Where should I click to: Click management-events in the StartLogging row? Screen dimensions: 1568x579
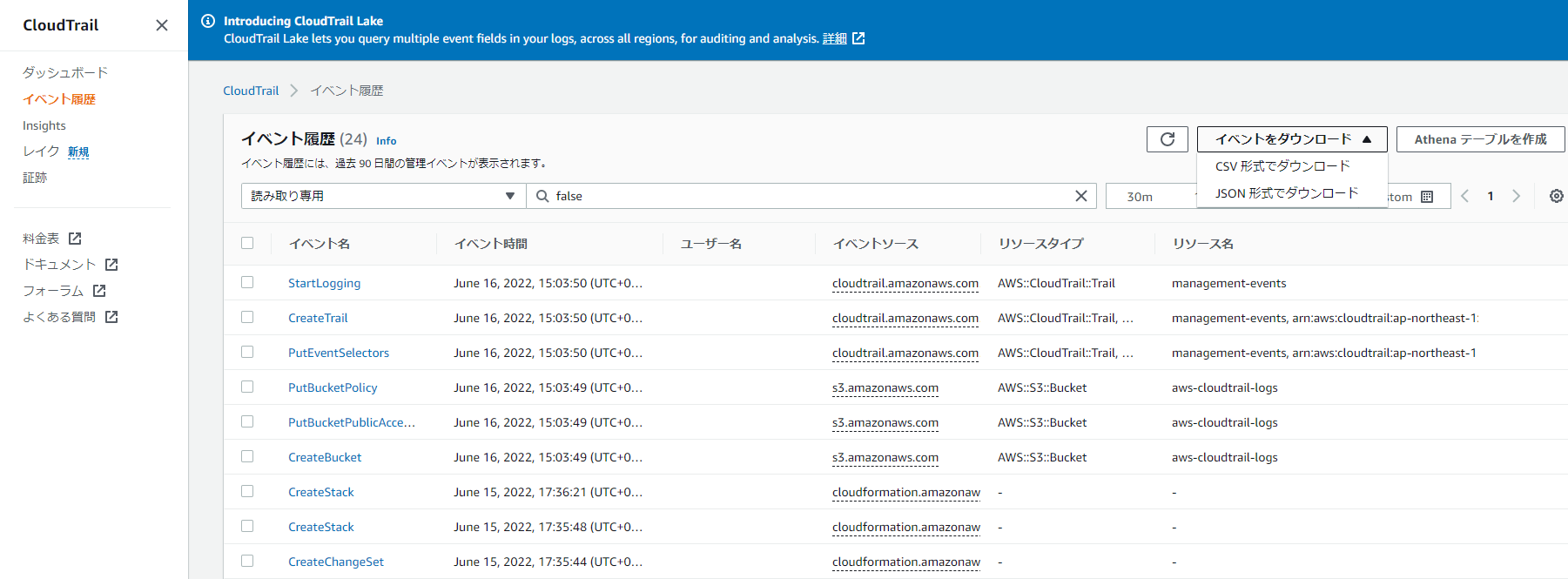tap(1228, 283)
